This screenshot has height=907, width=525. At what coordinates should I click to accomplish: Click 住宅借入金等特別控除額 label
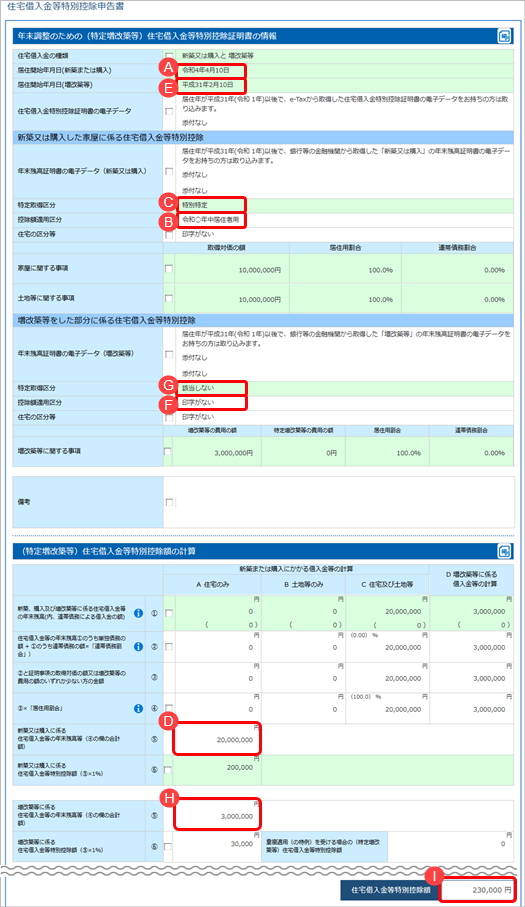[391, 890]
